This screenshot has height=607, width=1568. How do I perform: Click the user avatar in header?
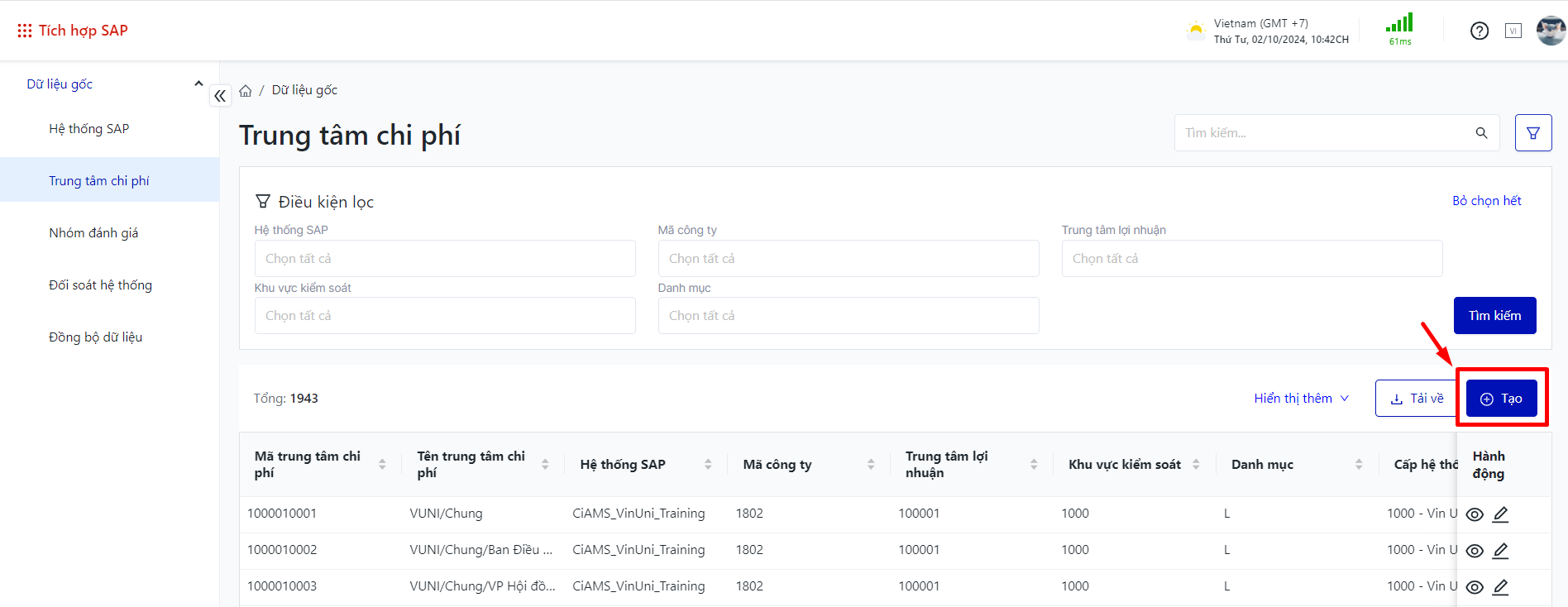tap(1550, 31)
